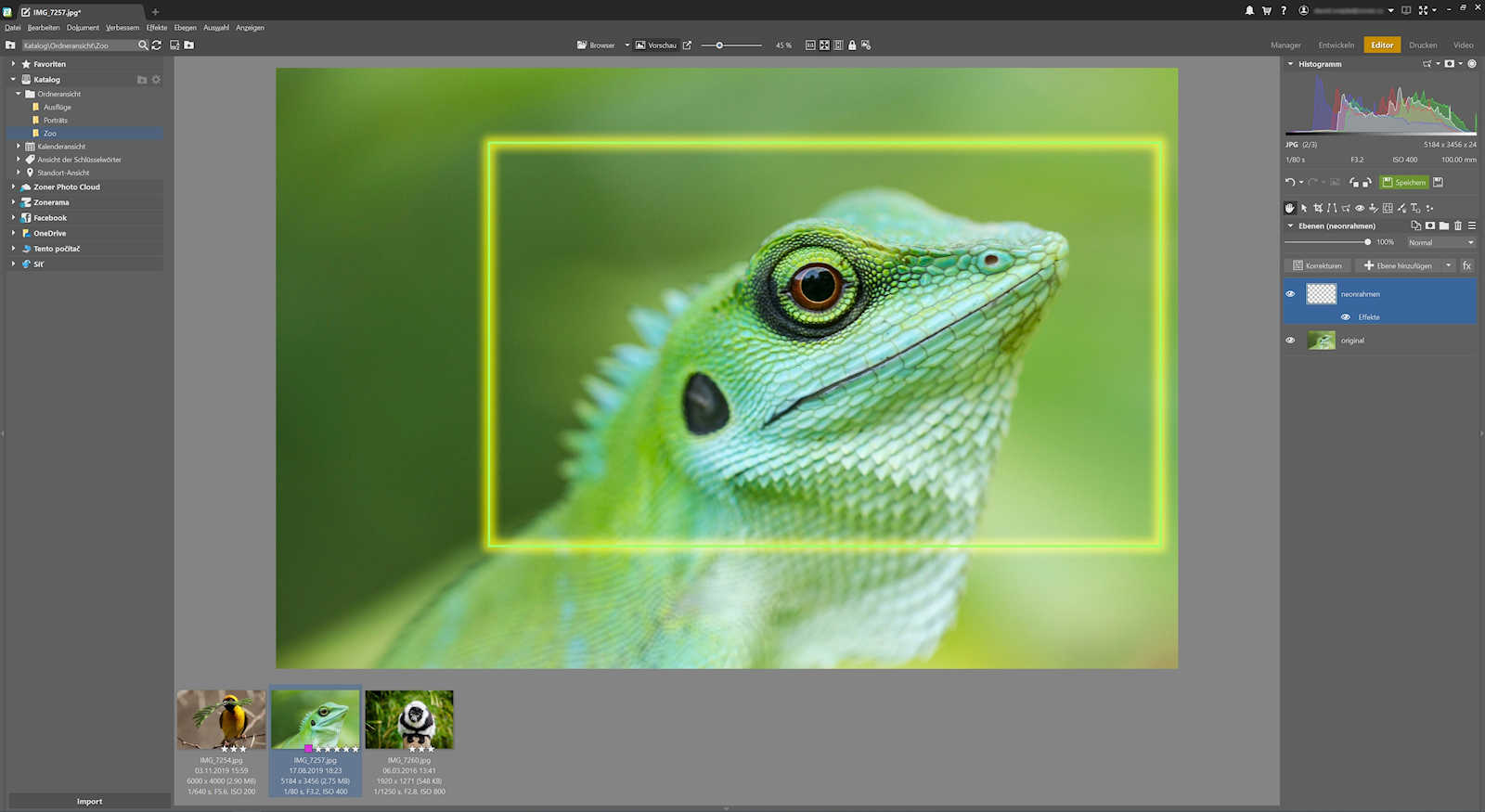Click the Import button

tap(90, 802)
